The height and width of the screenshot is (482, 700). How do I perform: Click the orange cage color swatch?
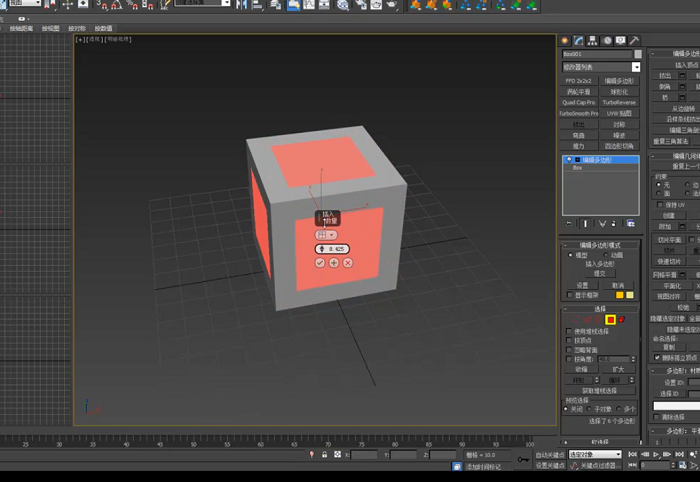coord(620,295)
